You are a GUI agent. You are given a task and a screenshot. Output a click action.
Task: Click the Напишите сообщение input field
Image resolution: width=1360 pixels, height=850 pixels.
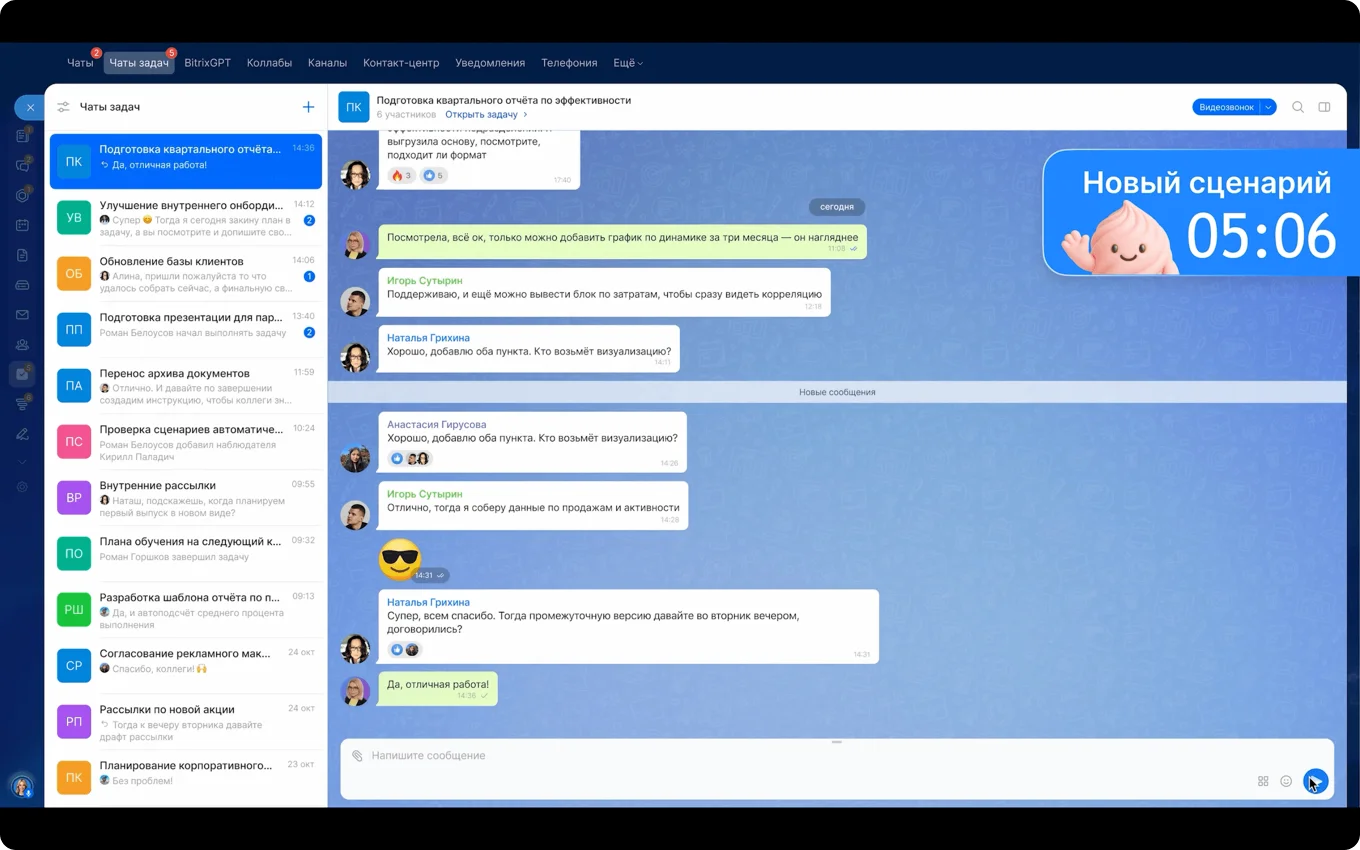tap(800, 756)
